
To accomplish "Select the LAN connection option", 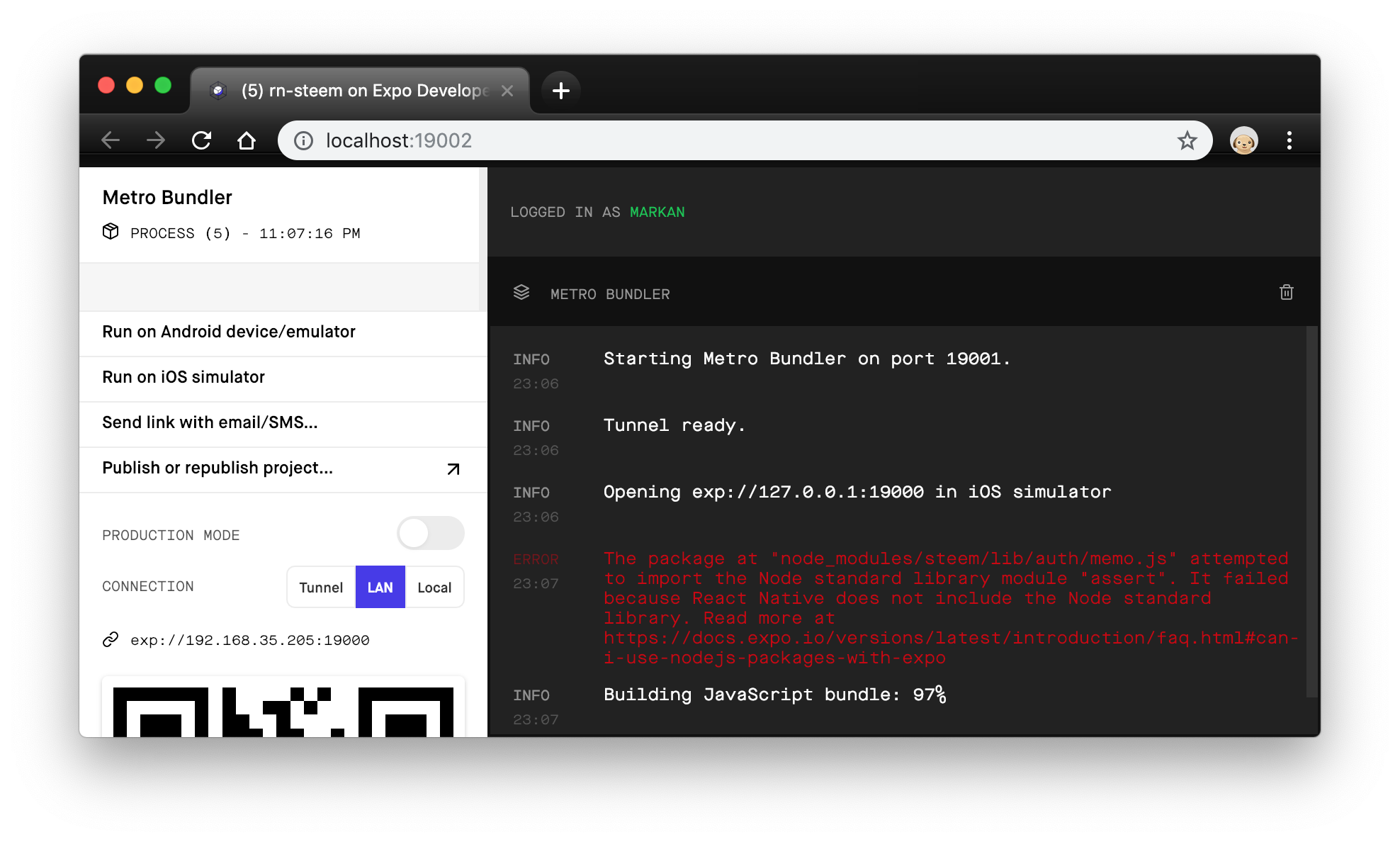I will [x=380, y=588].
